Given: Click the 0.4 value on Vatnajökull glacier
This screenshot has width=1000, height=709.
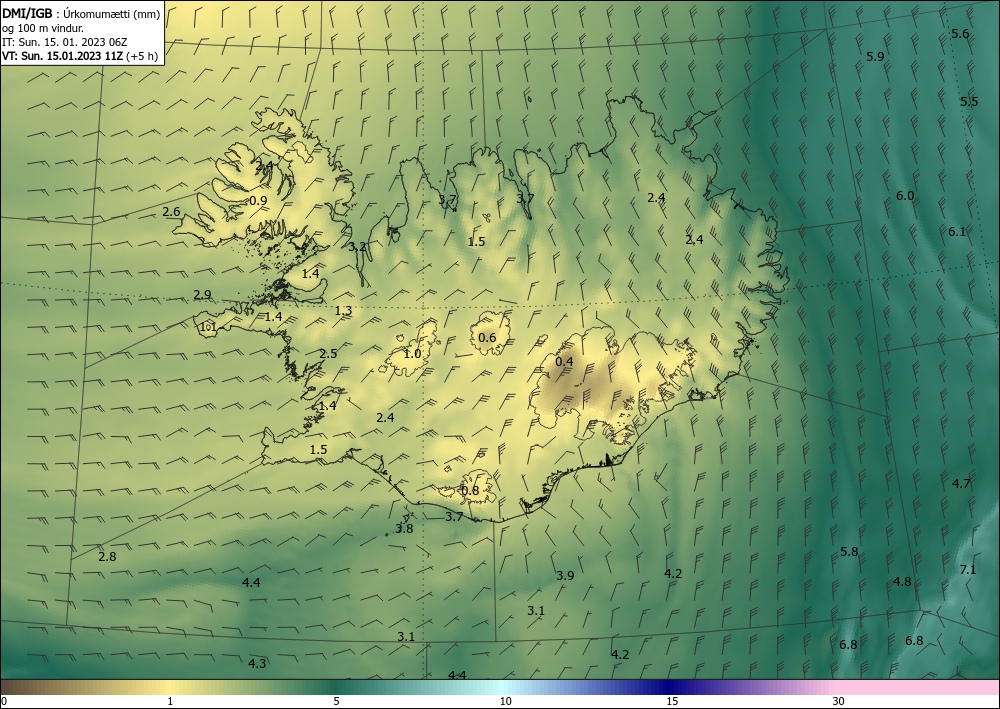Looking at the screenshot, I should tap(564, 362).
